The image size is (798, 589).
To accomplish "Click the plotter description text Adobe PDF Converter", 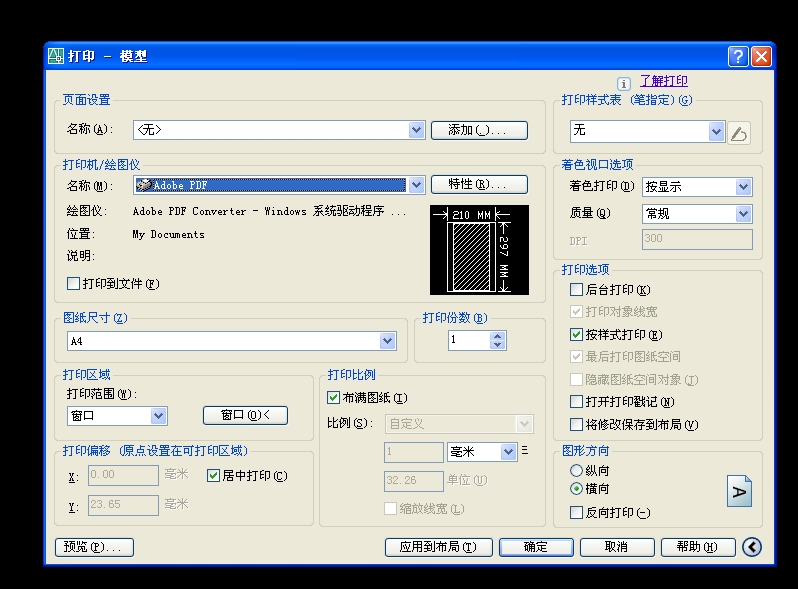I will coord(269,211).
